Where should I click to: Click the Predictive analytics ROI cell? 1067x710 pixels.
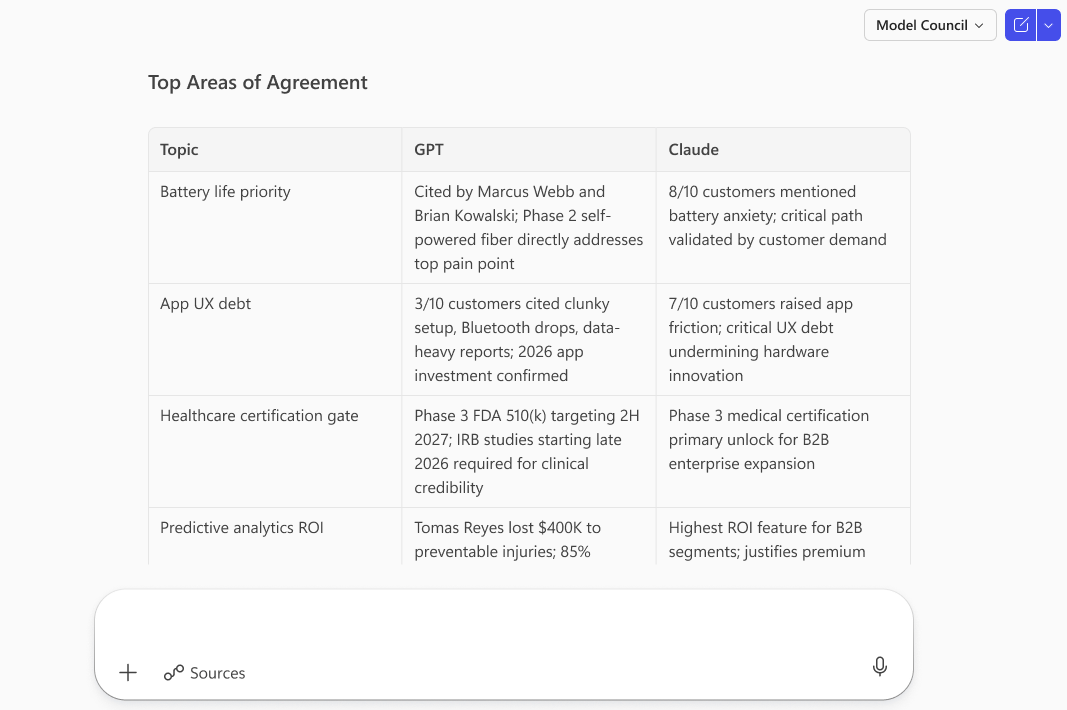(241, 528)
